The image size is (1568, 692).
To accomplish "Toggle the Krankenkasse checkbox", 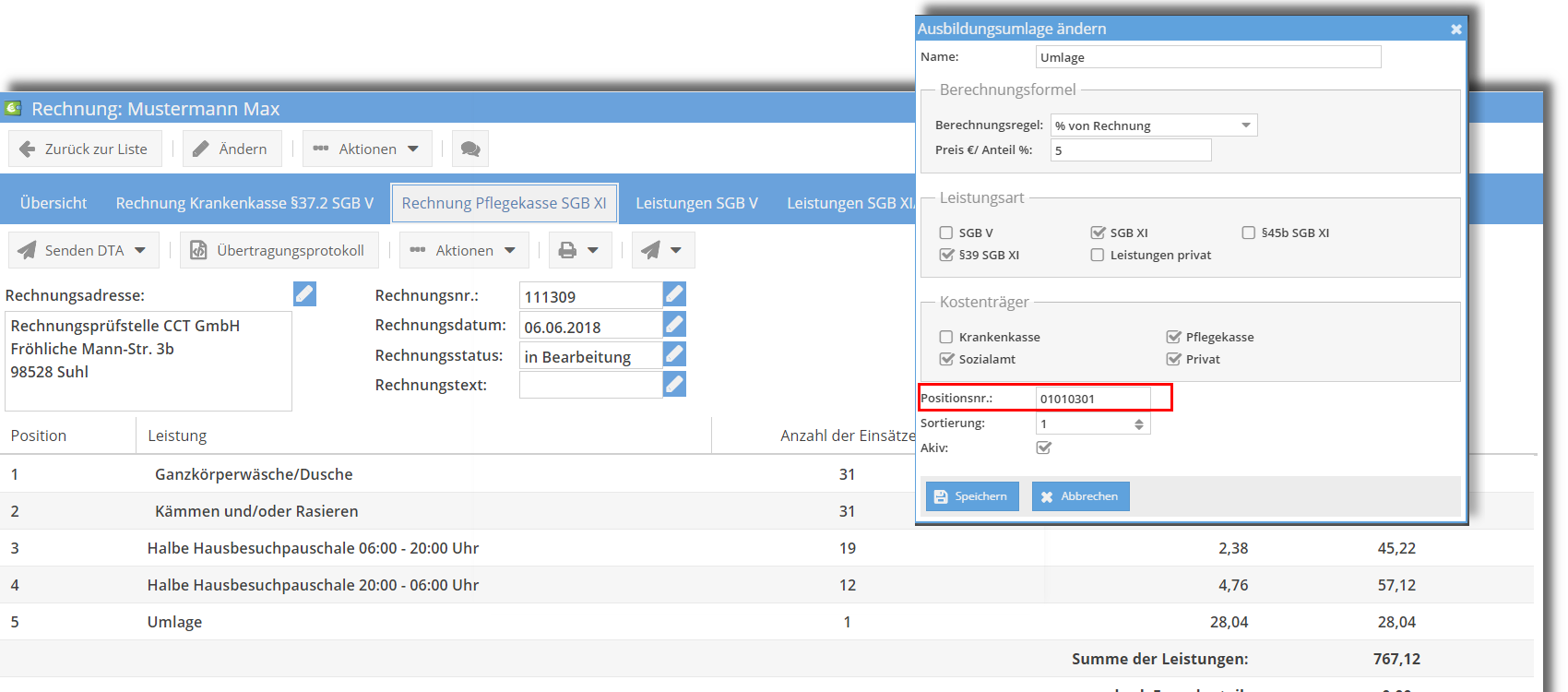I will [x=946, y=338].
